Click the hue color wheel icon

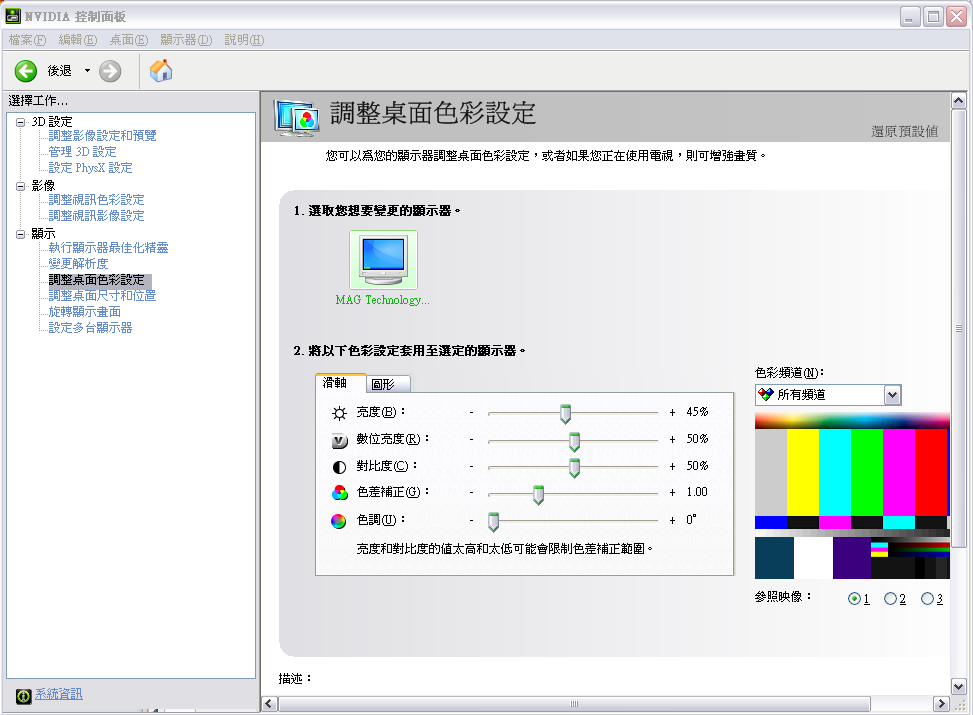339,521
